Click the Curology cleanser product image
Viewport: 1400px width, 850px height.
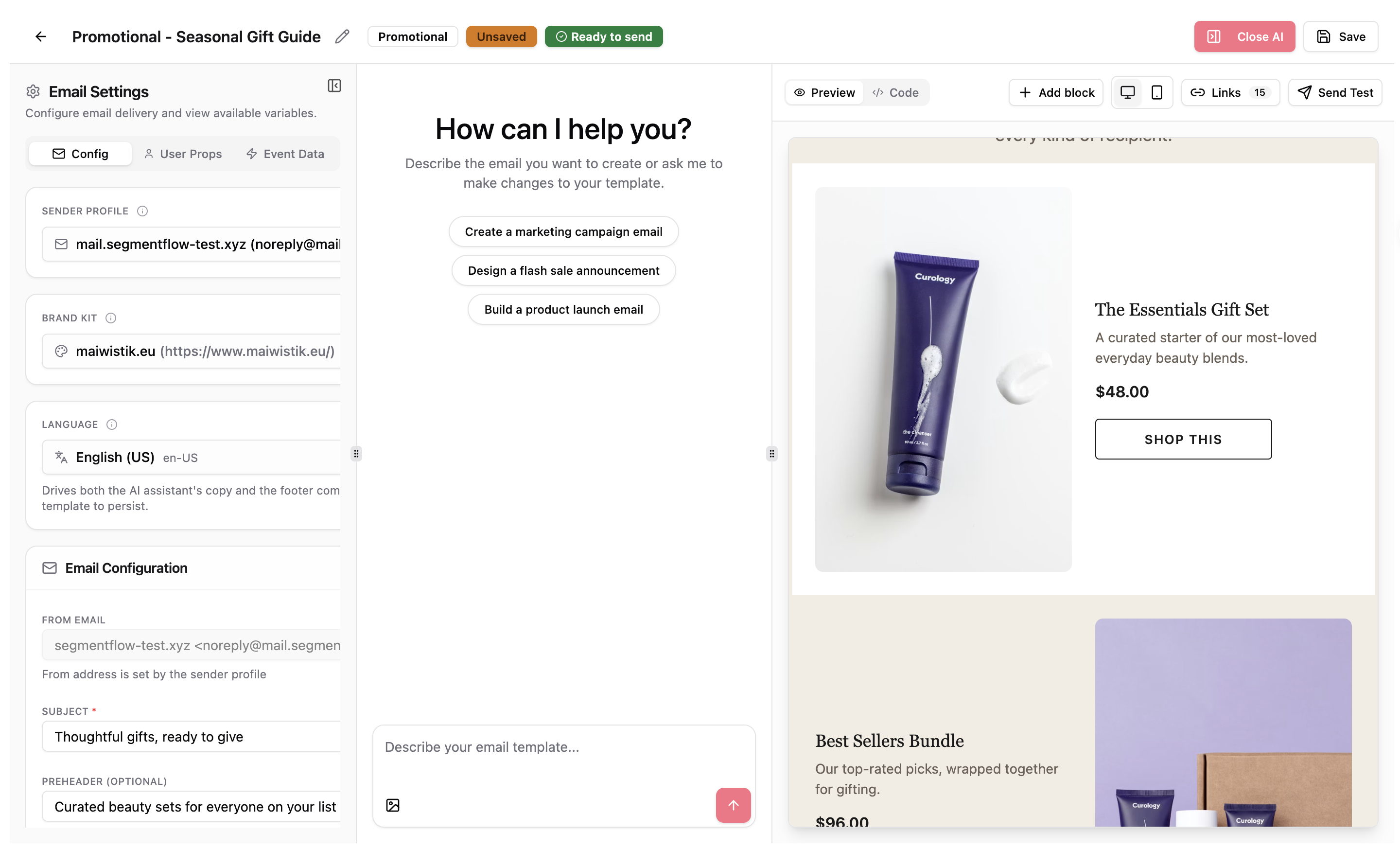943,380
